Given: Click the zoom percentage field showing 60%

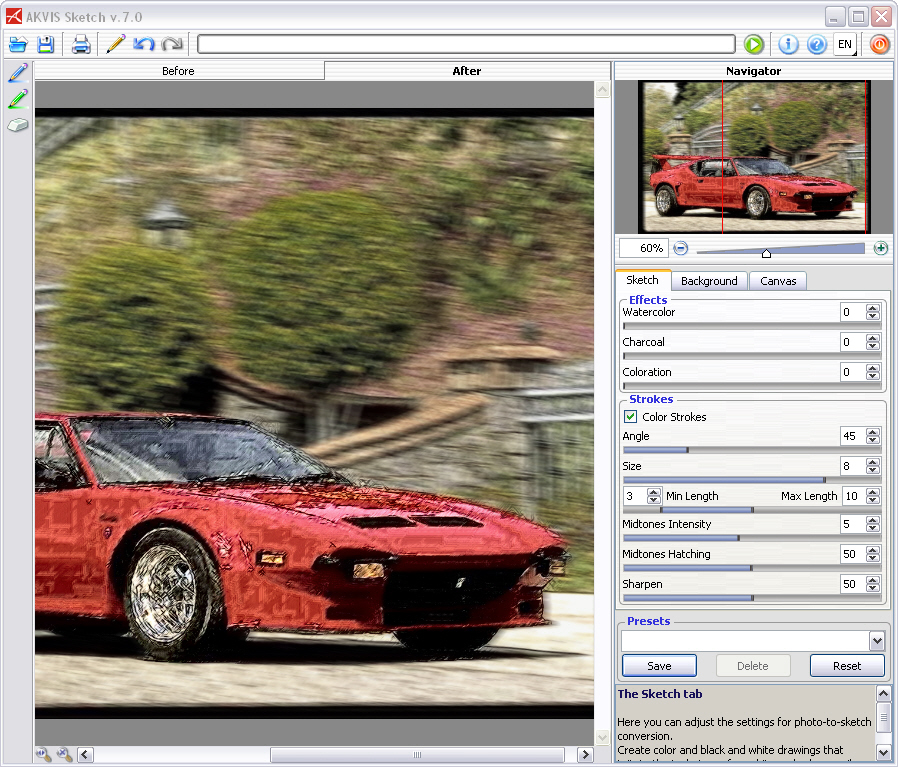Looking at the screenshot, I should tap(643, 248).
